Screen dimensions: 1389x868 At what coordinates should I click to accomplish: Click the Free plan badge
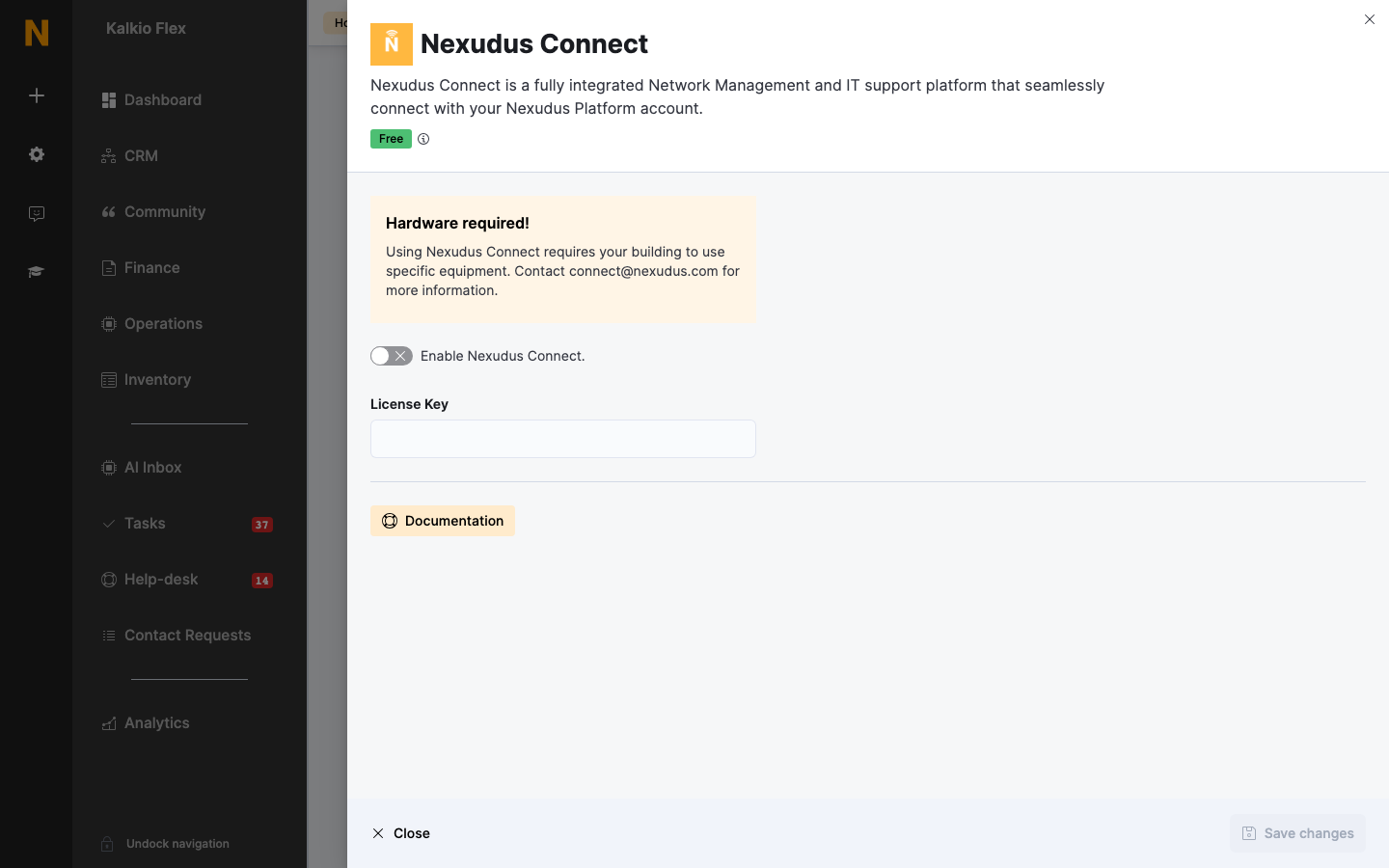[x=391, y=139]
